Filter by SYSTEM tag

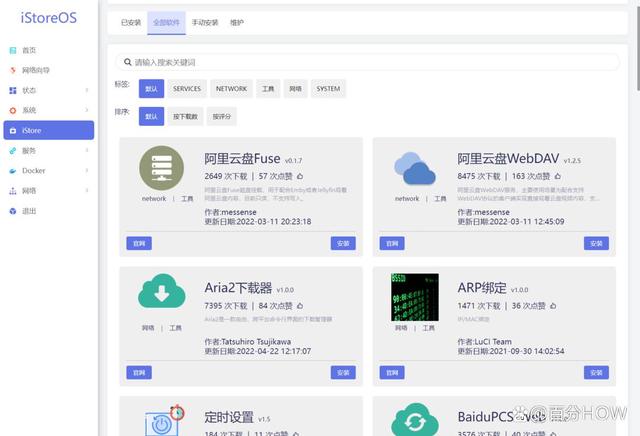(328, 89)
